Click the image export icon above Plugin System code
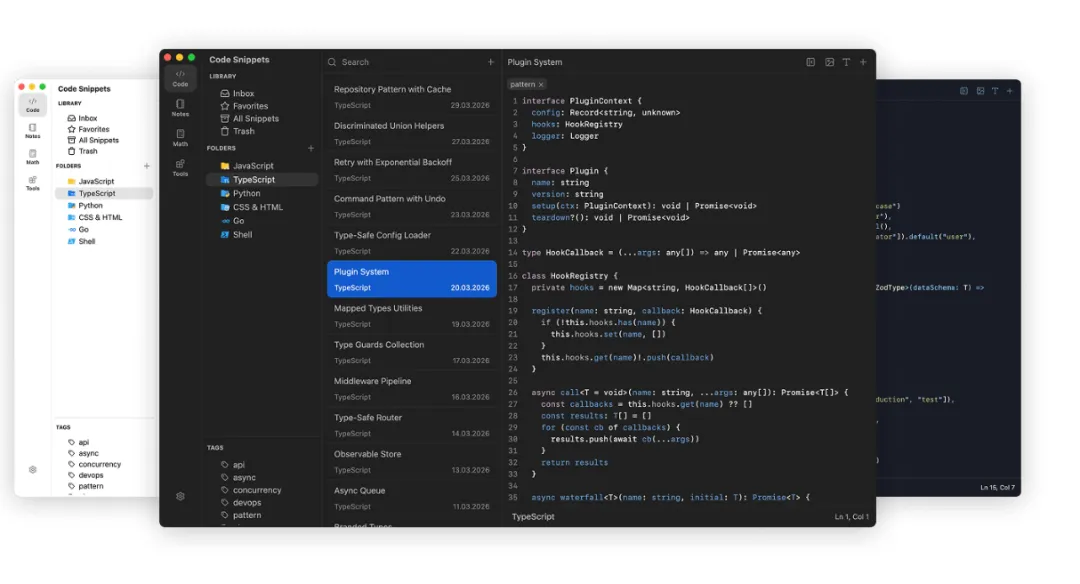Screen dimensions: 1080x584 [829, 62]
